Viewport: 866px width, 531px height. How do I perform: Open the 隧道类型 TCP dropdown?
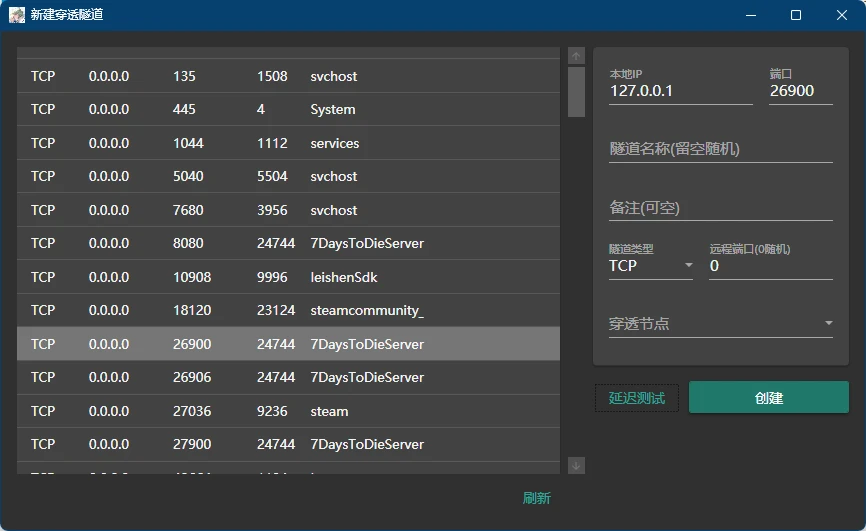point(651,266)
